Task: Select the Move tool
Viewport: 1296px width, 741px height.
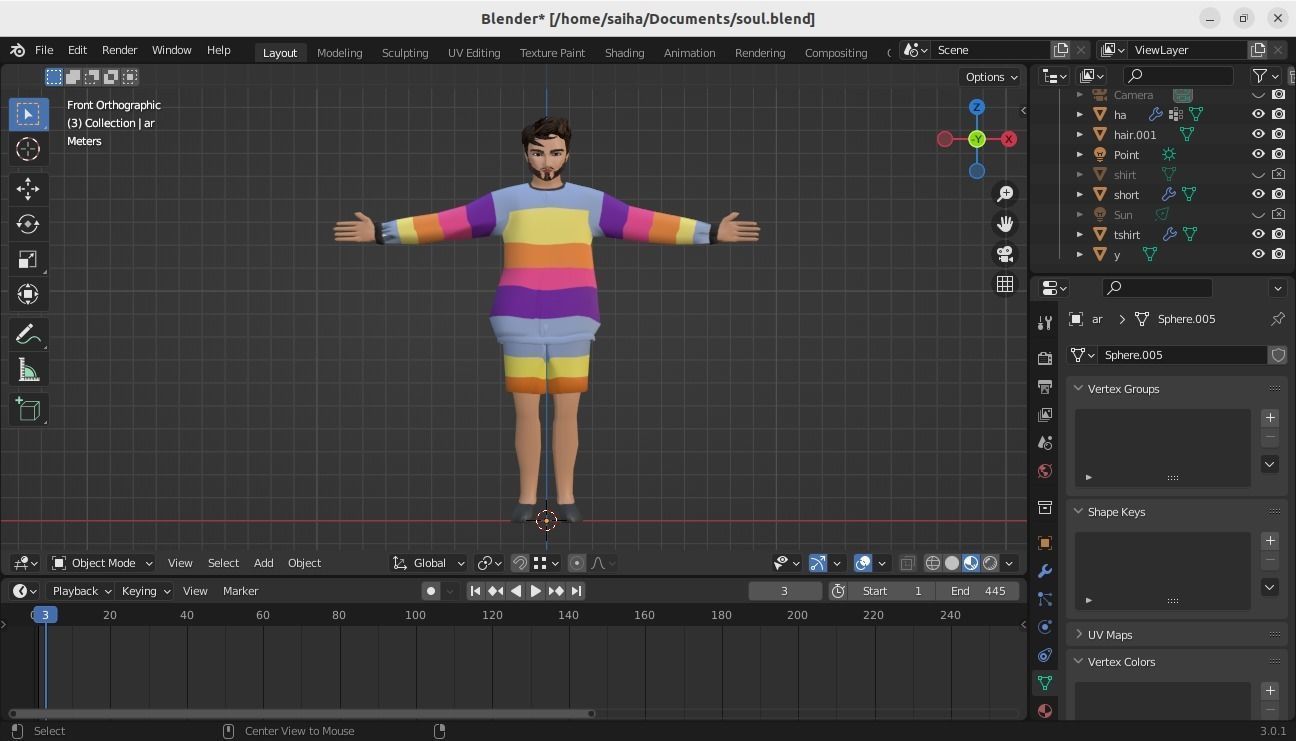Action: coord(28,189)
